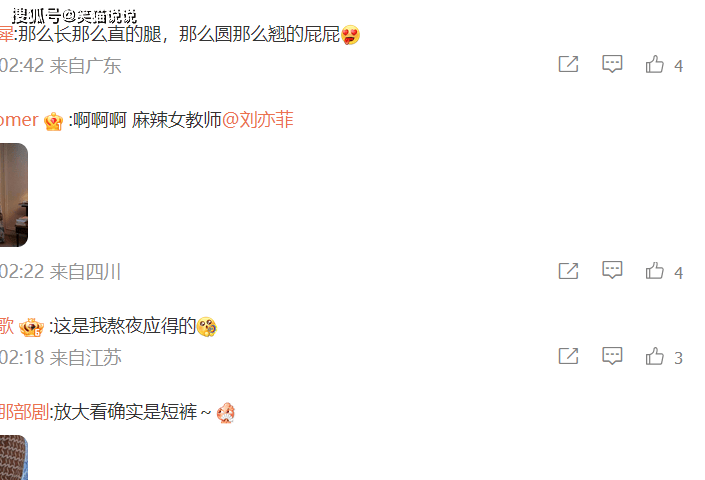Image resolution: width=705 pixels, height=480 pixels.
Task: Click the like count 3 on 江苏 comment
Action: (x=678, y=358)
